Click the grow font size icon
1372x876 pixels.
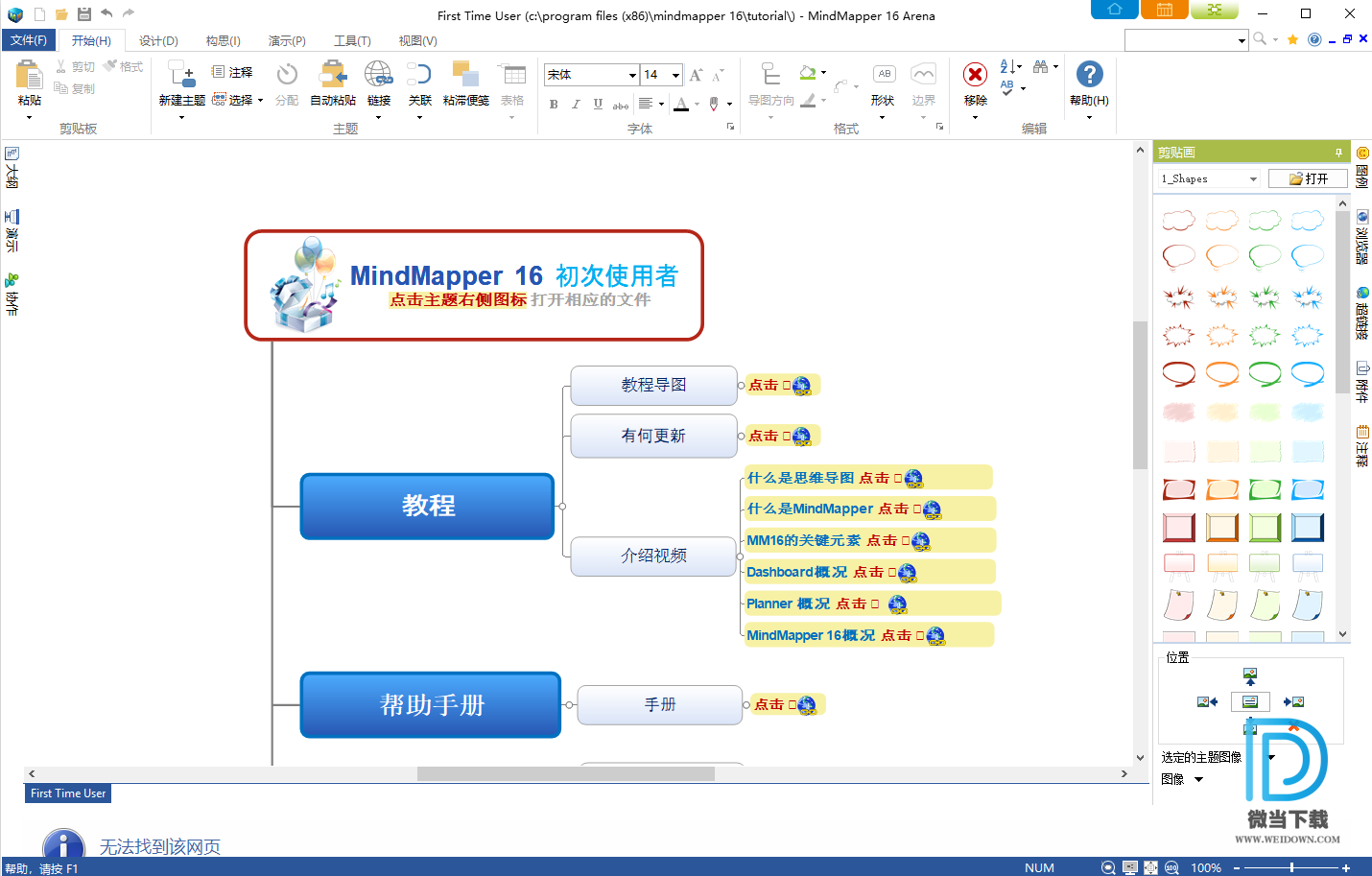(696, 75)
